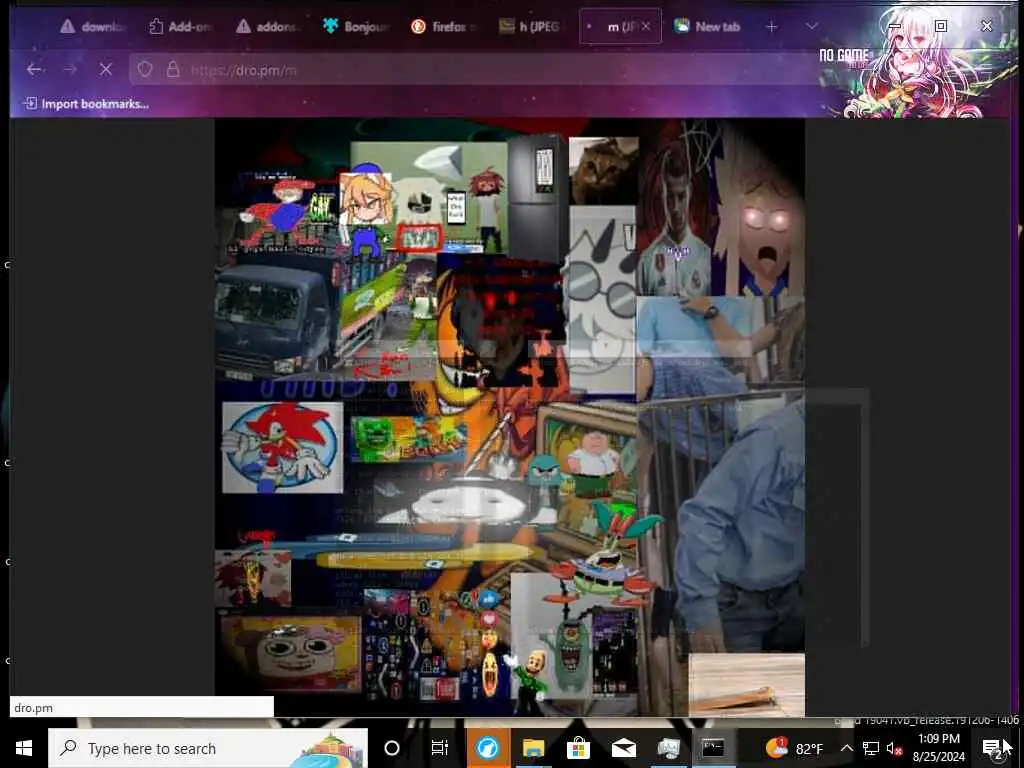Image resolution: width=1024 pixels, height=768 pixels.
Task: Open the command prompt taskbar icon
Action: 713,748
